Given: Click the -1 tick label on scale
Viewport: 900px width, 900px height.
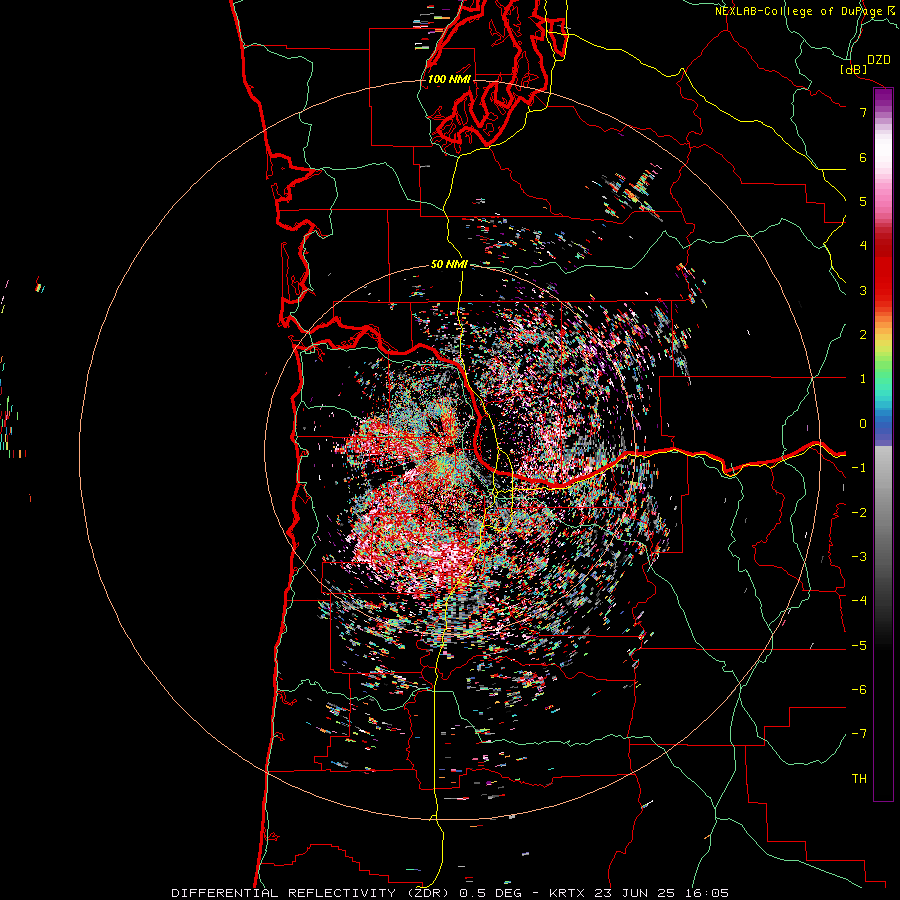Looking at the screenshot, I should 859,467.
